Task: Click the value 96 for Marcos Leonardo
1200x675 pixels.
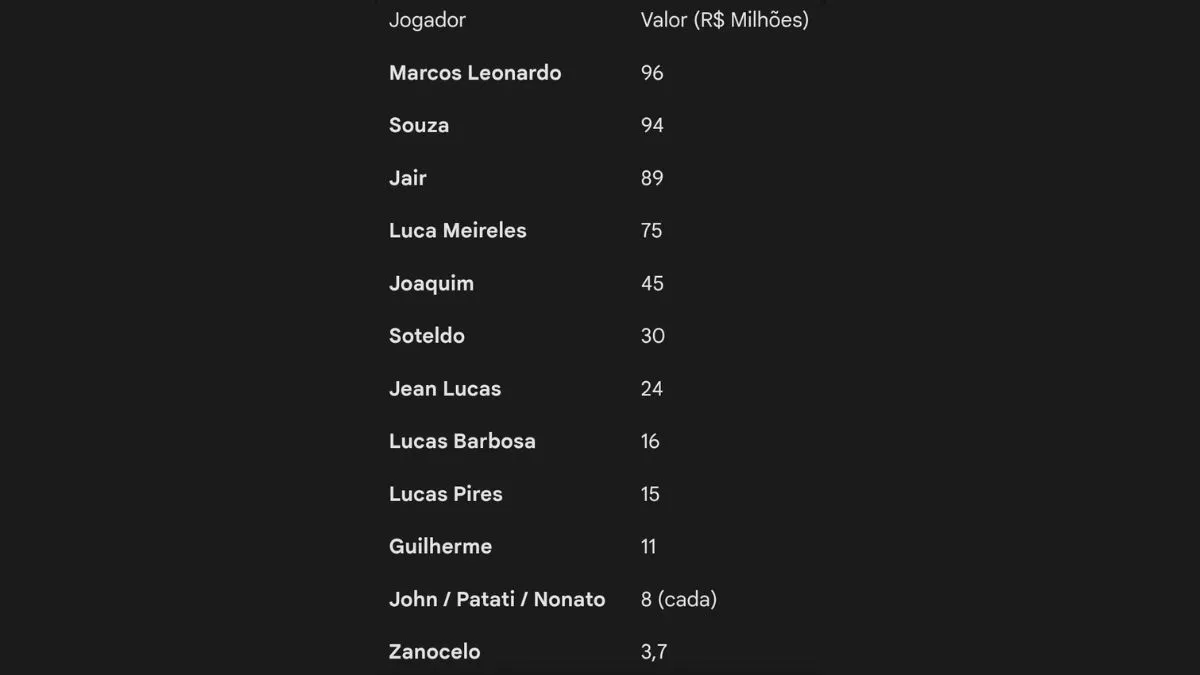Action: 652,73
